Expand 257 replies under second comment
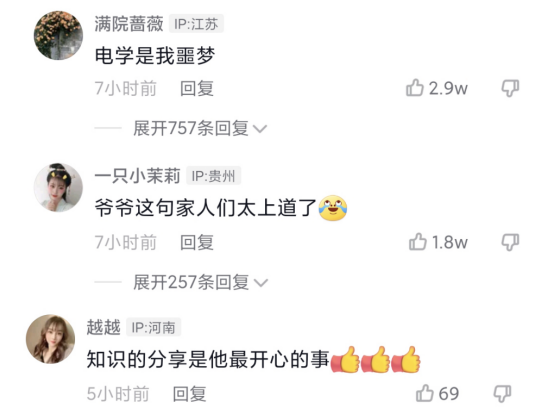 200,282
